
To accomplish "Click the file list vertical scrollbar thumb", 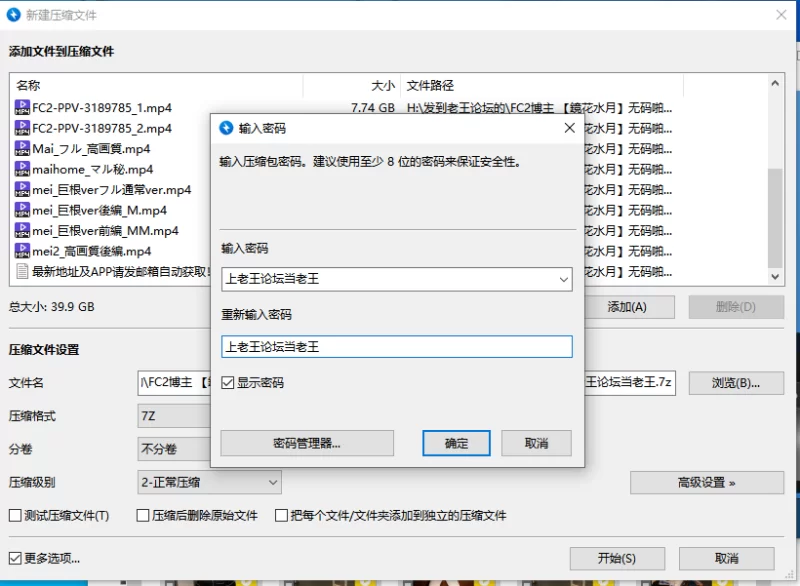I will (x=775, y=218).
